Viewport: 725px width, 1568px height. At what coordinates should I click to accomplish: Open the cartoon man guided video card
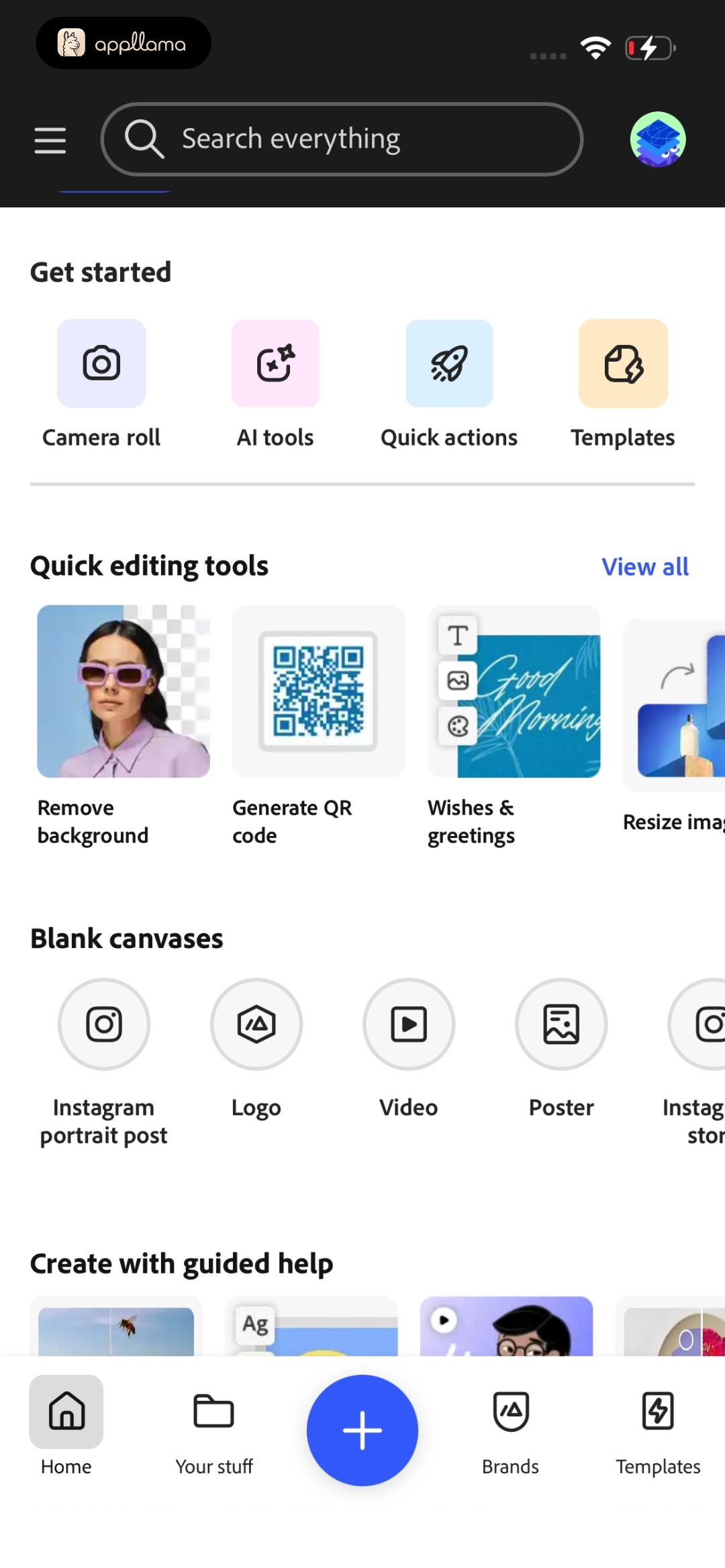pos(507,1326)
